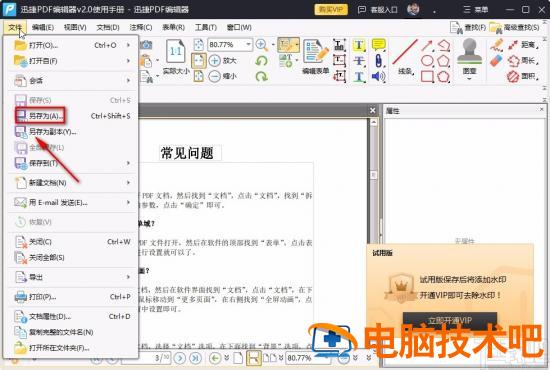The width and height of the screenshot is (550, 370).
Task: Open the 注释(C) menu
Action: pos(141,27)
